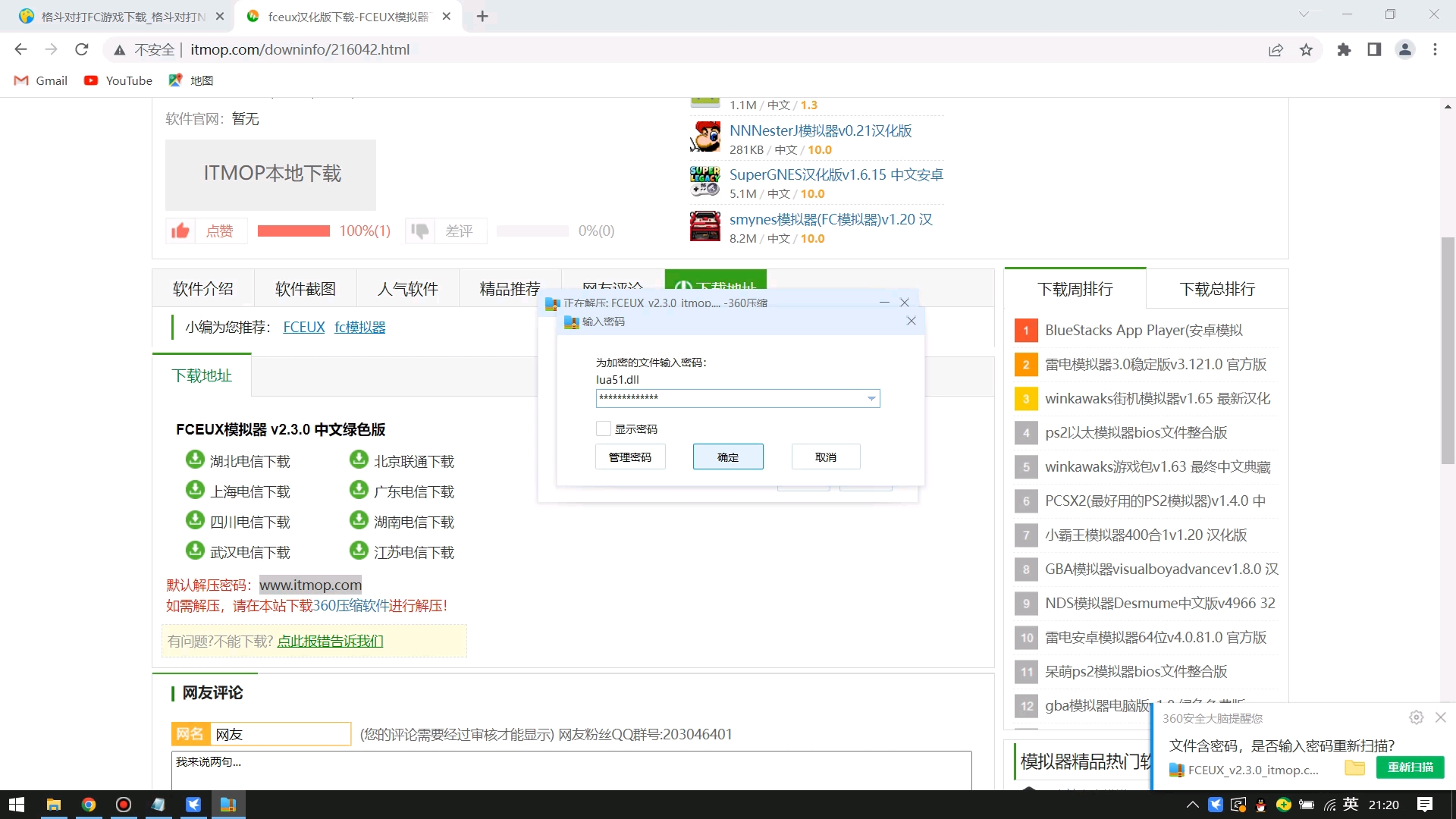
Task: Open the Windows Start menu
Action: (17, 805)
